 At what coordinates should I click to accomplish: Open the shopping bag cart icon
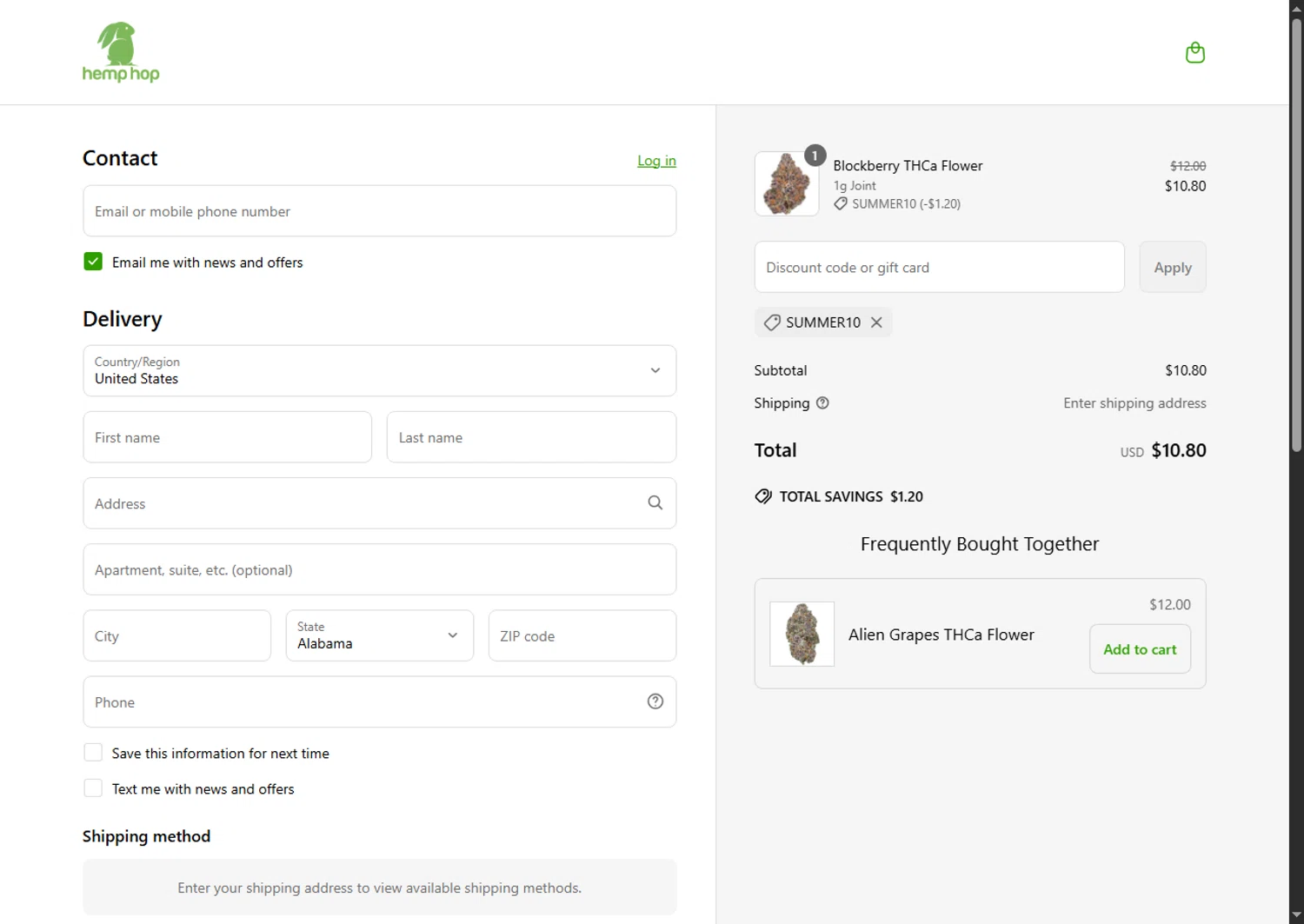pos(1195,53)
